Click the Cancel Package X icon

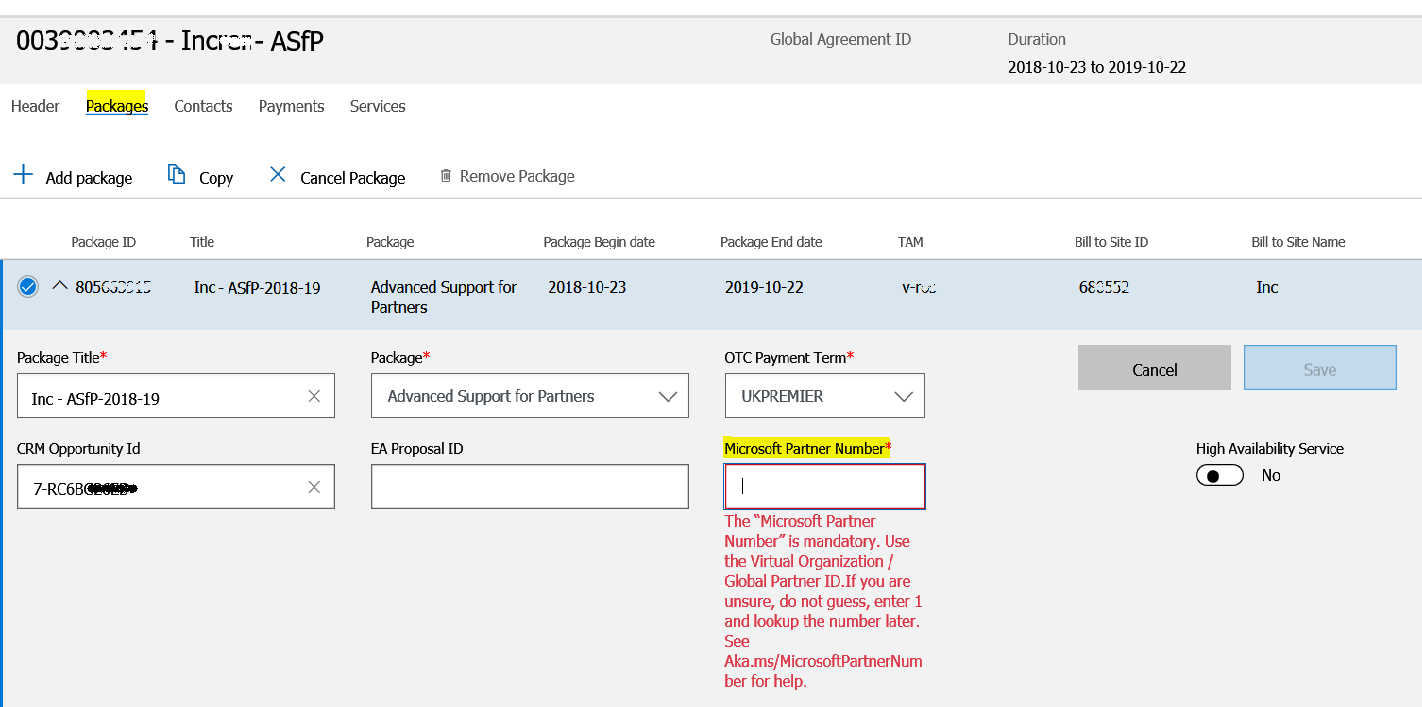coord(278,175)
